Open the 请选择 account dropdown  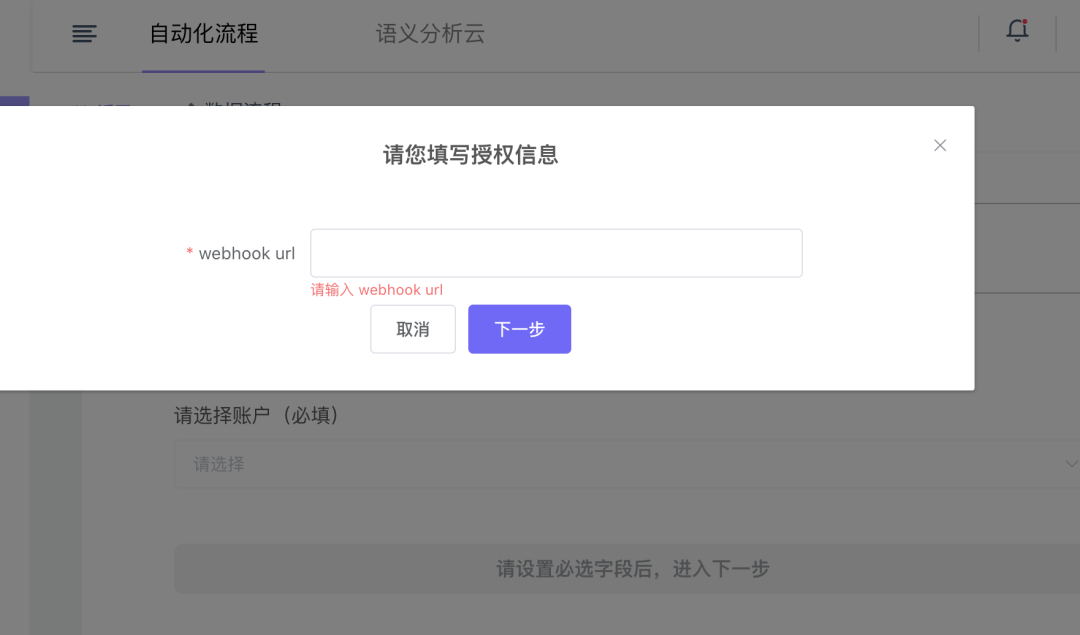click(x=627, y=464)
